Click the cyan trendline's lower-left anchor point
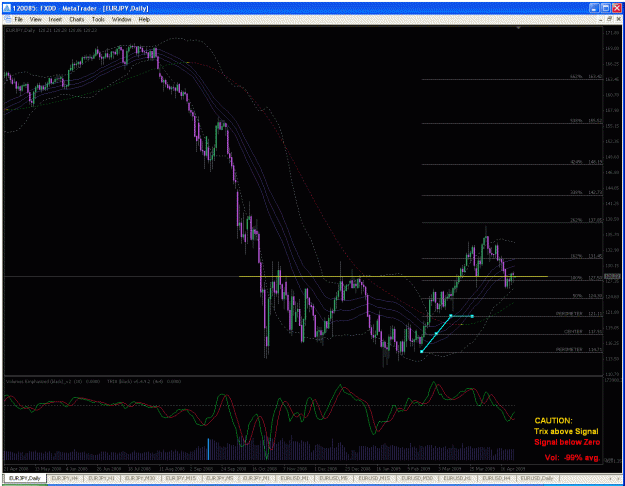Screen dimensions: 625x486 [x=422, y=351]
